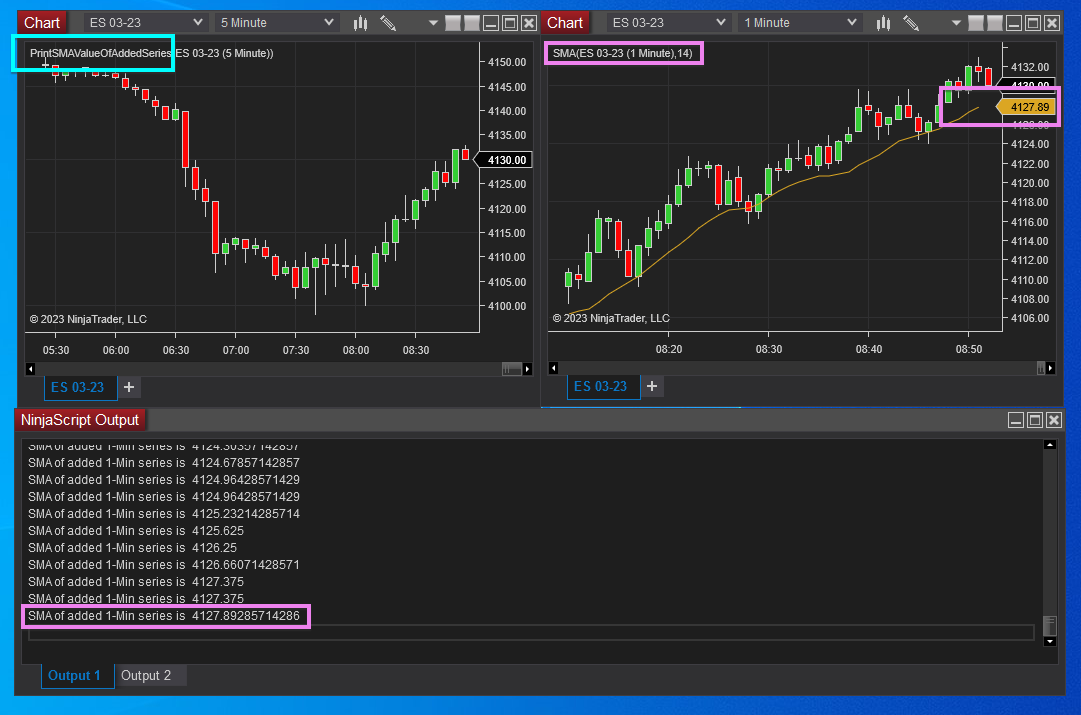Click Chart title of the 5 Minute window

click(x=42, y=23)
